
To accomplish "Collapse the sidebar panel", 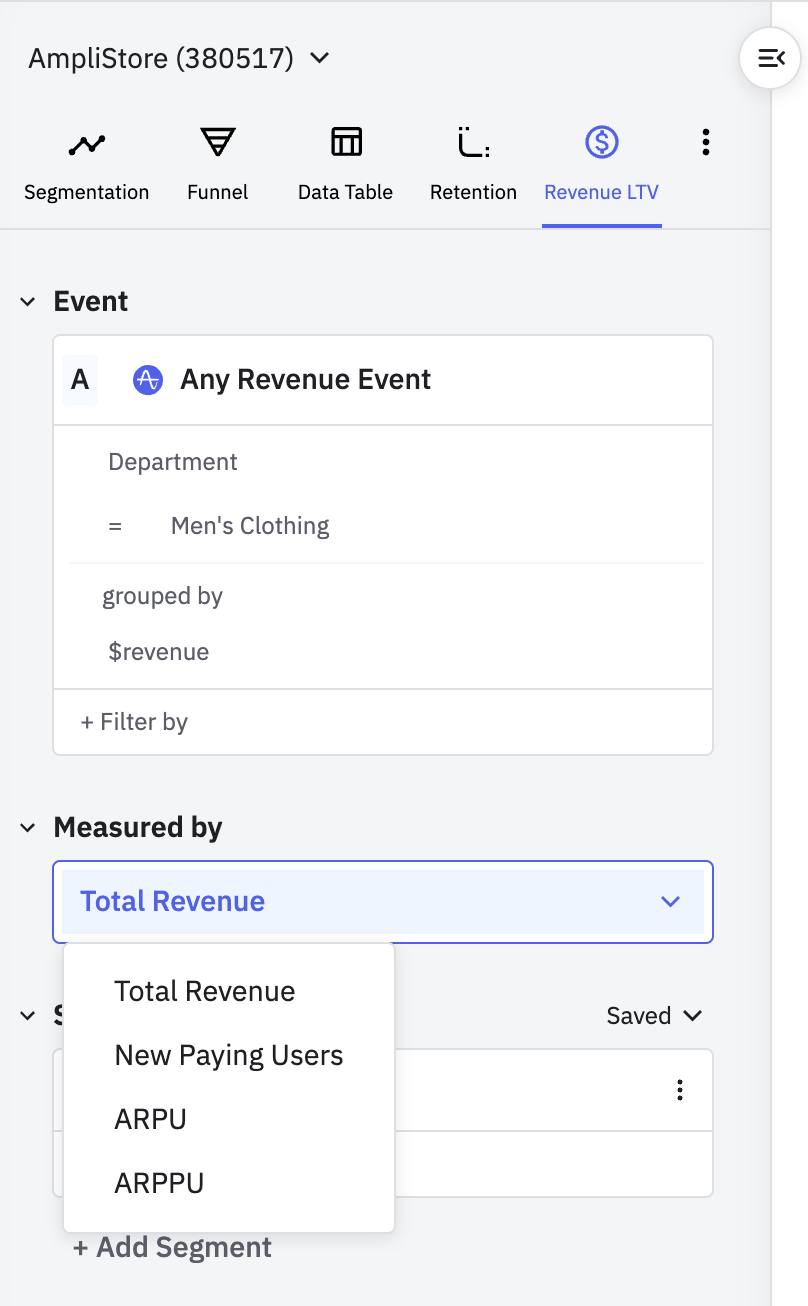I will pos(770,59).
